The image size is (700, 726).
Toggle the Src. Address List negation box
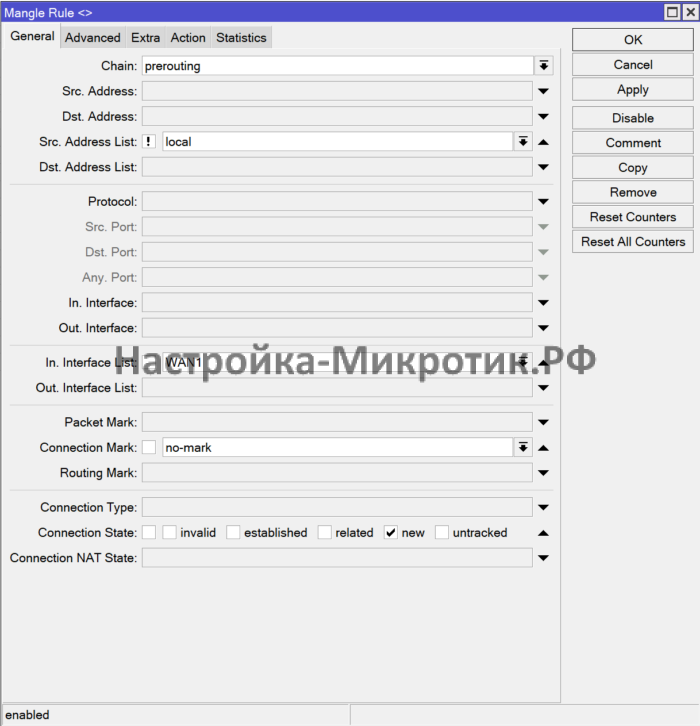point(149,142)
